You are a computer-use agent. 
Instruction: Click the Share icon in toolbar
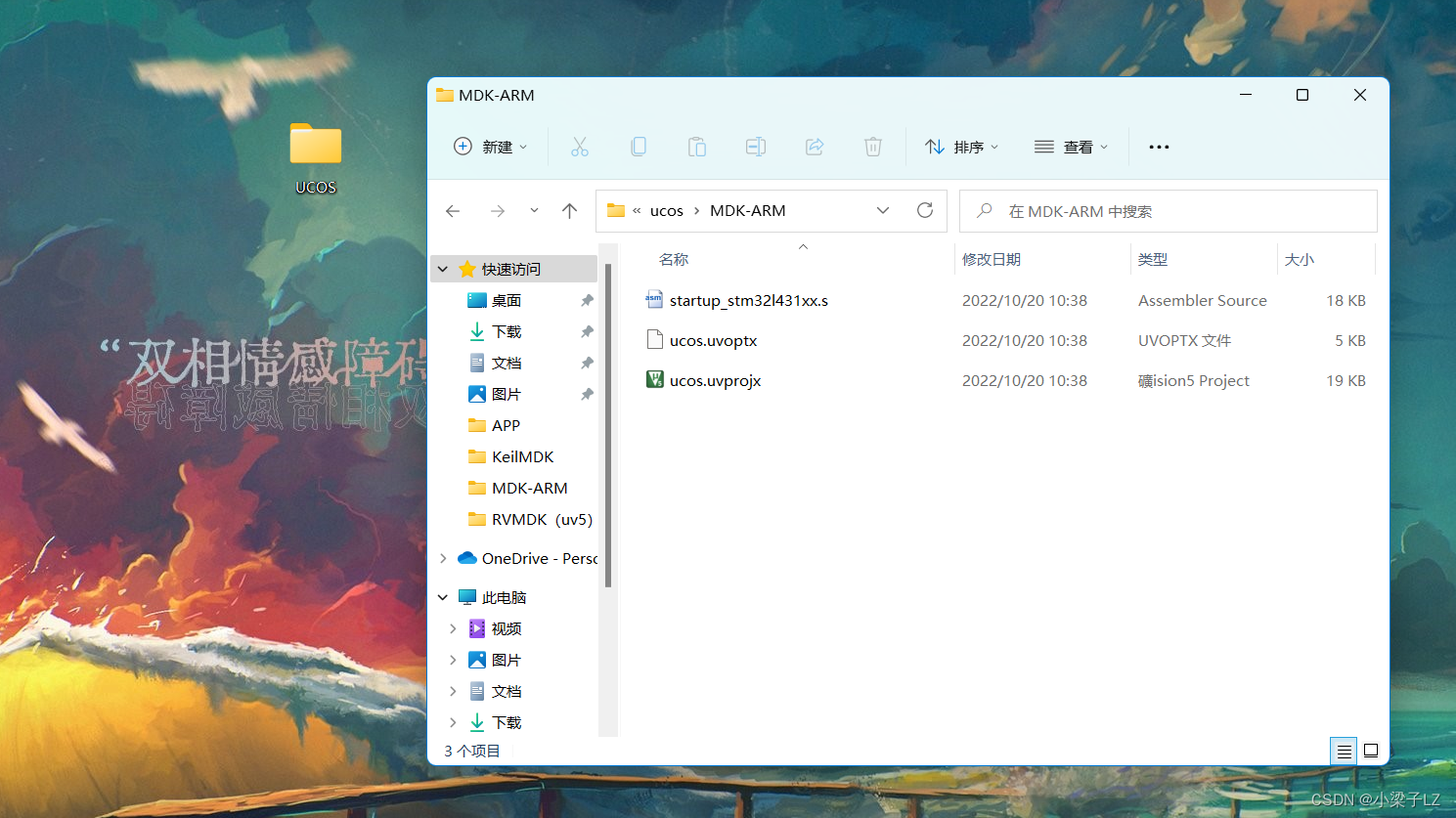tap(815, 147)
